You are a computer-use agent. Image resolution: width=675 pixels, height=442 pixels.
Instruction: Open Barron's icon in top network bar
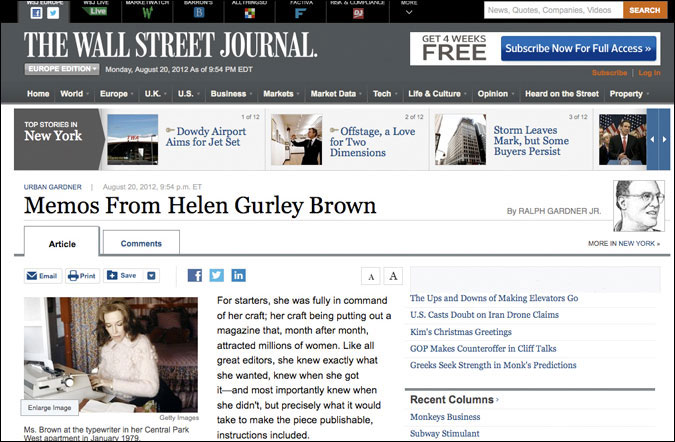(198, 11)
